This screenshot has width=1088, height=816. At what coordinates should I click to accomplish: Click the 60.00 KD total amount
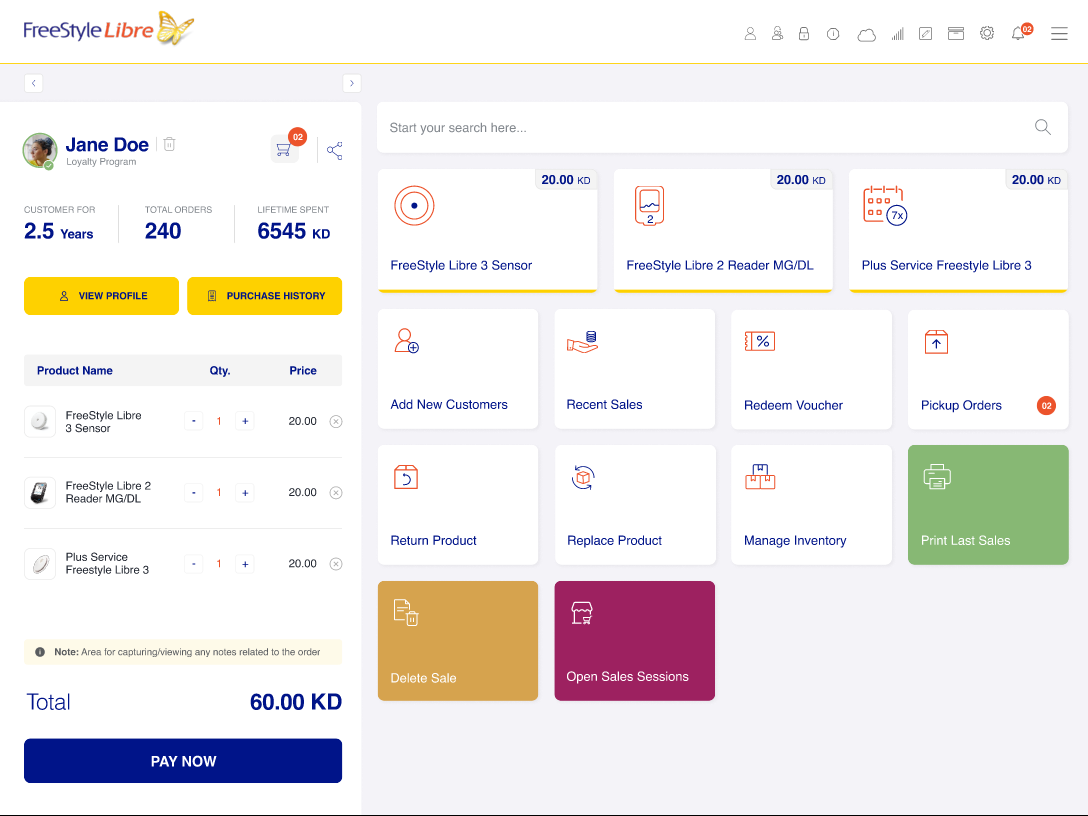tap(296, 702)
